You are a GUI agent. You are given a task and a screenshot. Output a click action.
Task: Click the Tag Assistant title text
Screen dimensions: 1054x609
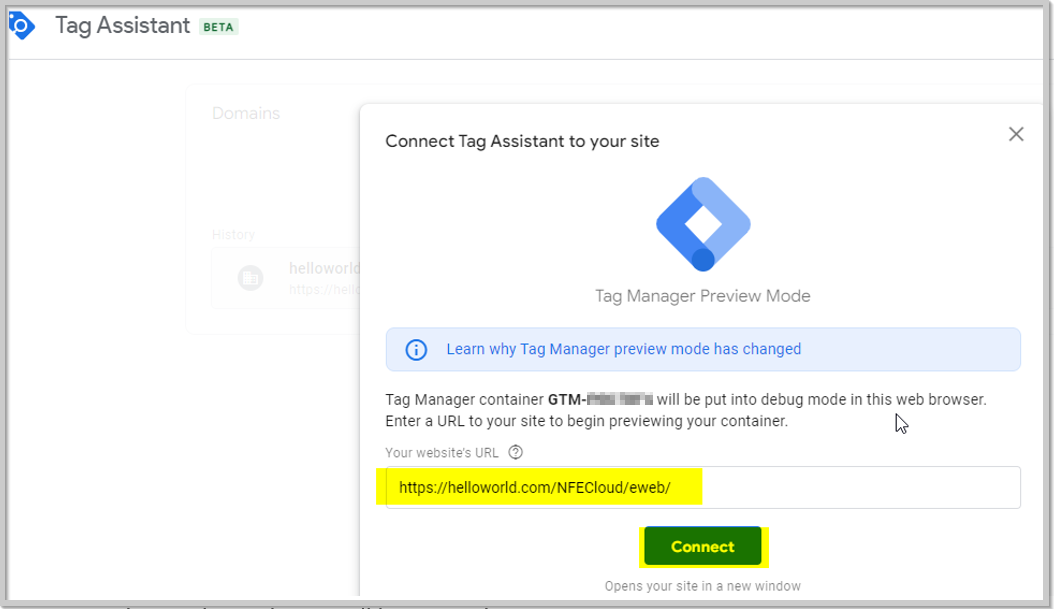point(122,26)
